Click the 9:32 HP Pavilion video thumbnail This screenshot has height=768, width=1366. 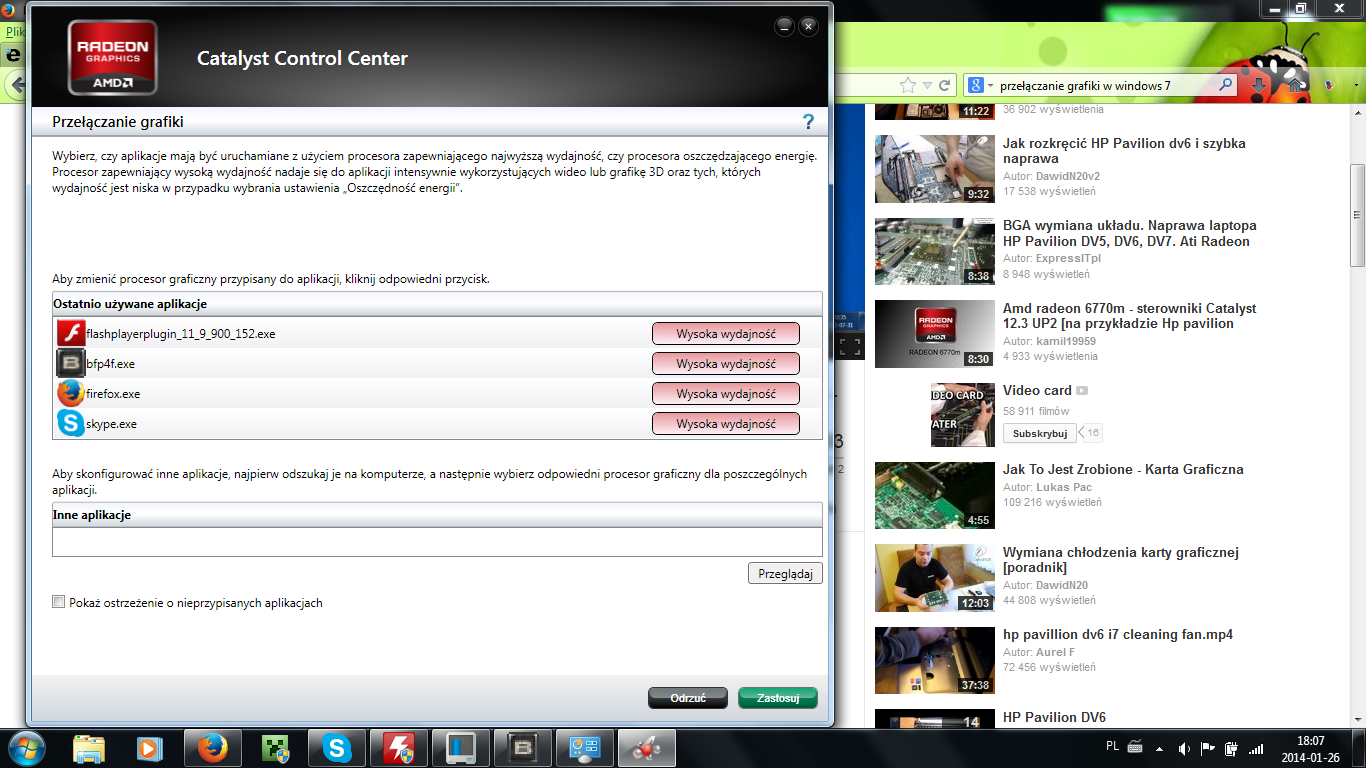pos(935,169)
